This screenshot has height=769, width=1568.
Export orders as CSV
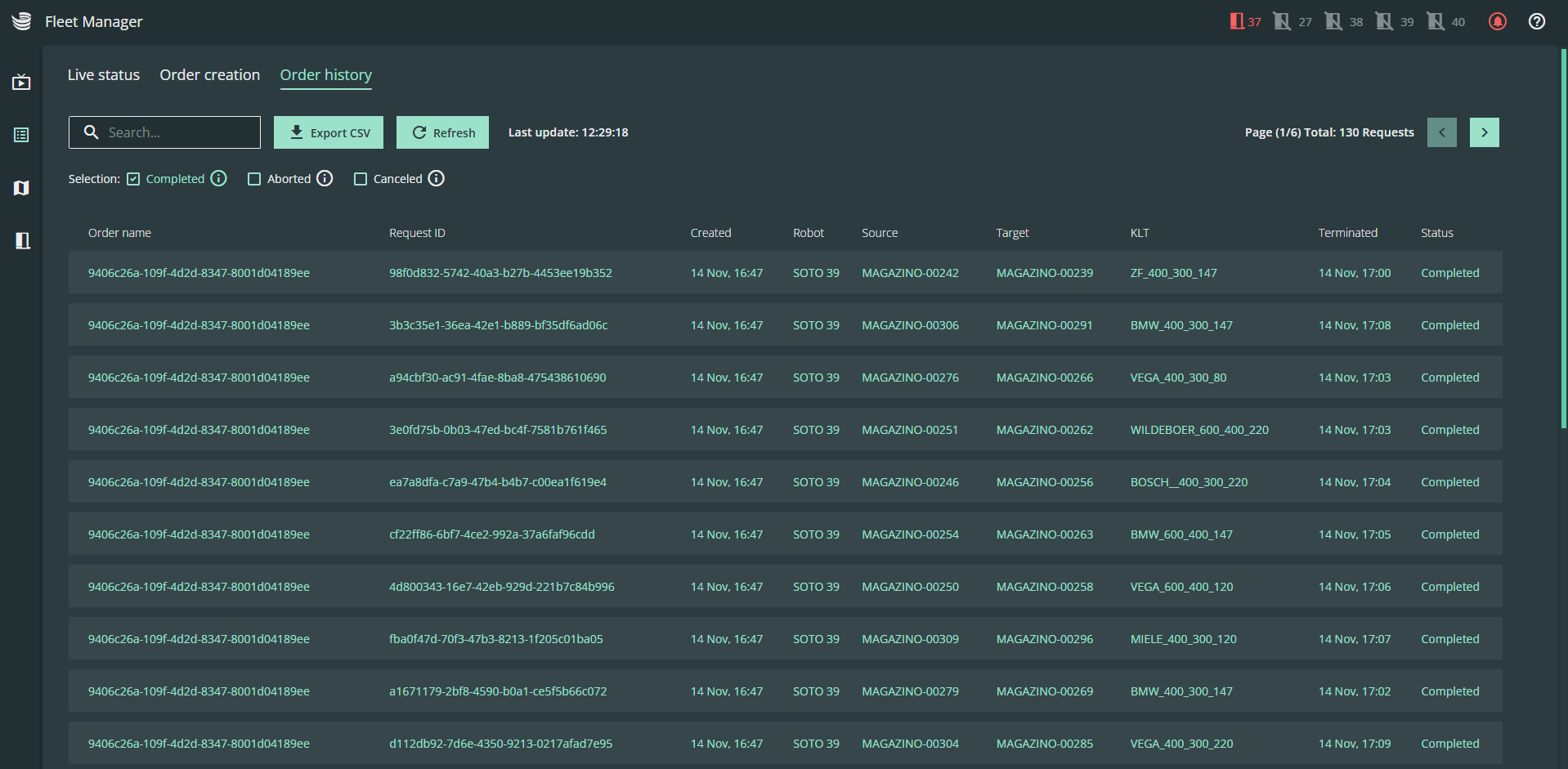pos(329,132)
